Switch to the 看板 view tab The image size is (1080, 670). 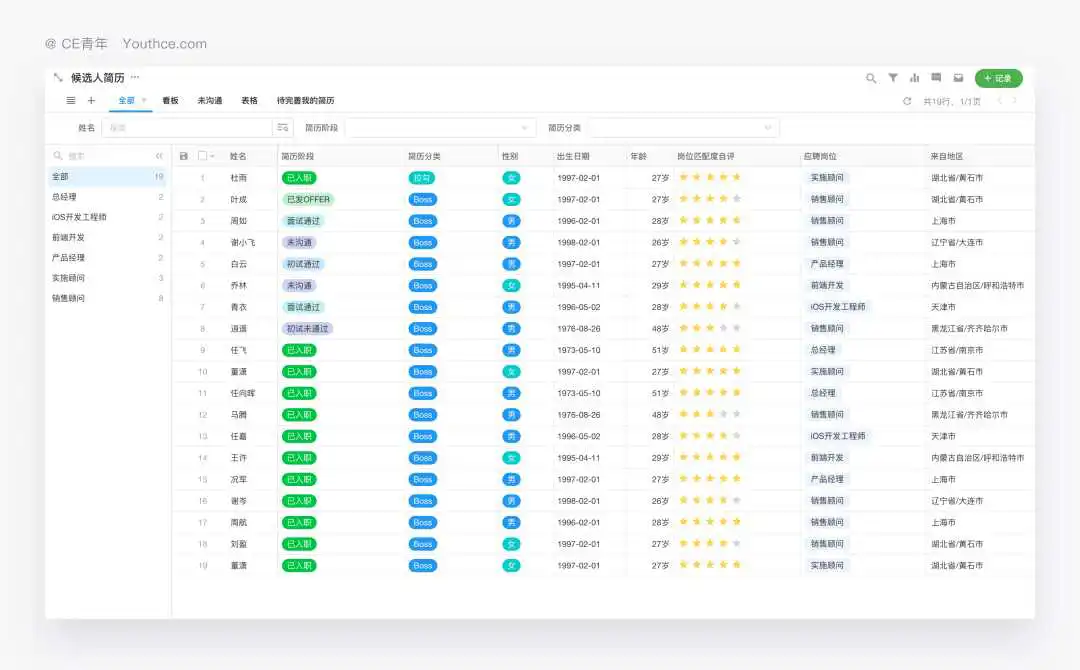coord(170,101)
